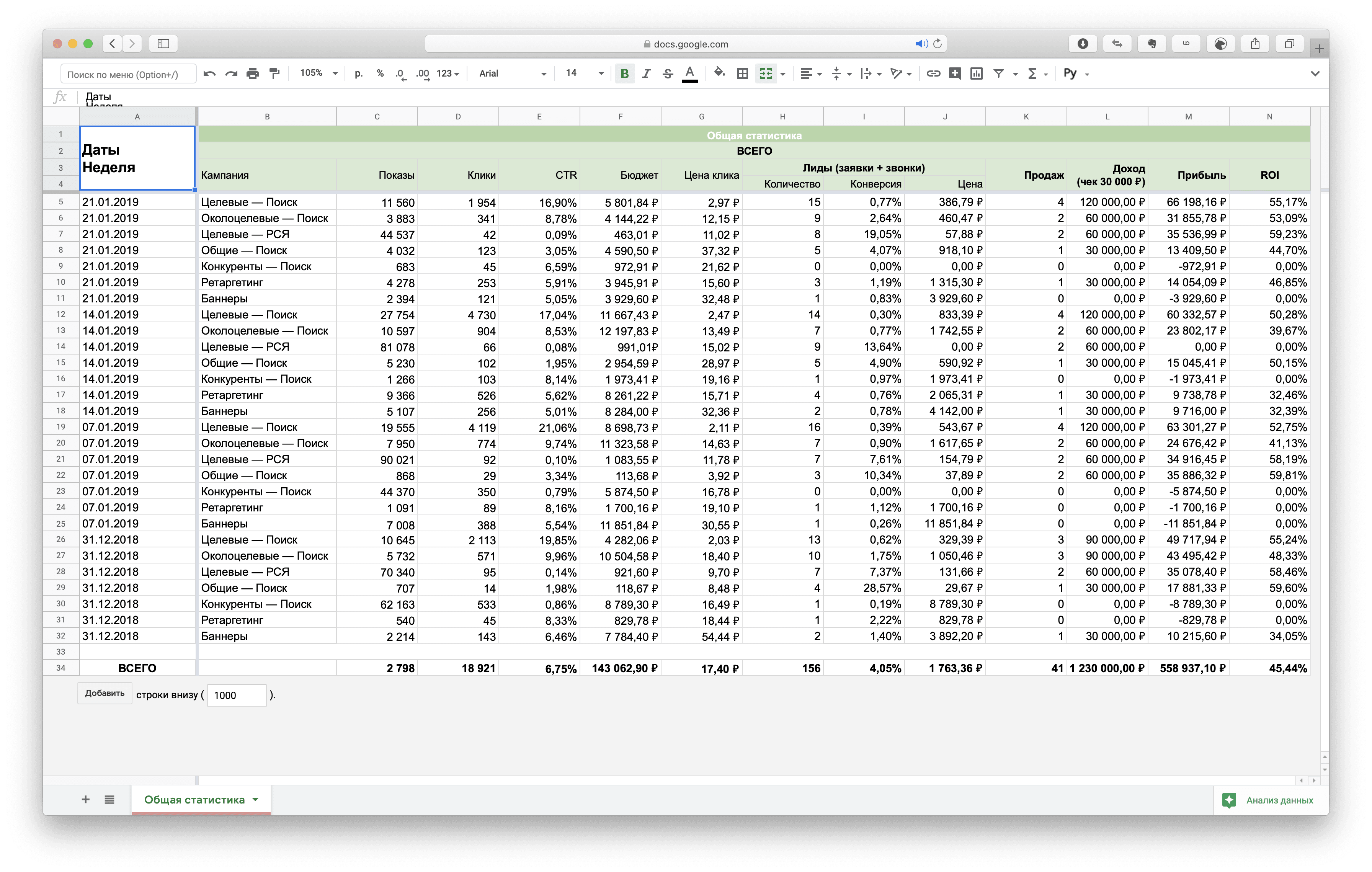The image size is (1372, 872).
Task: Click the insert comment icon
Action: [x=955, y=73]
